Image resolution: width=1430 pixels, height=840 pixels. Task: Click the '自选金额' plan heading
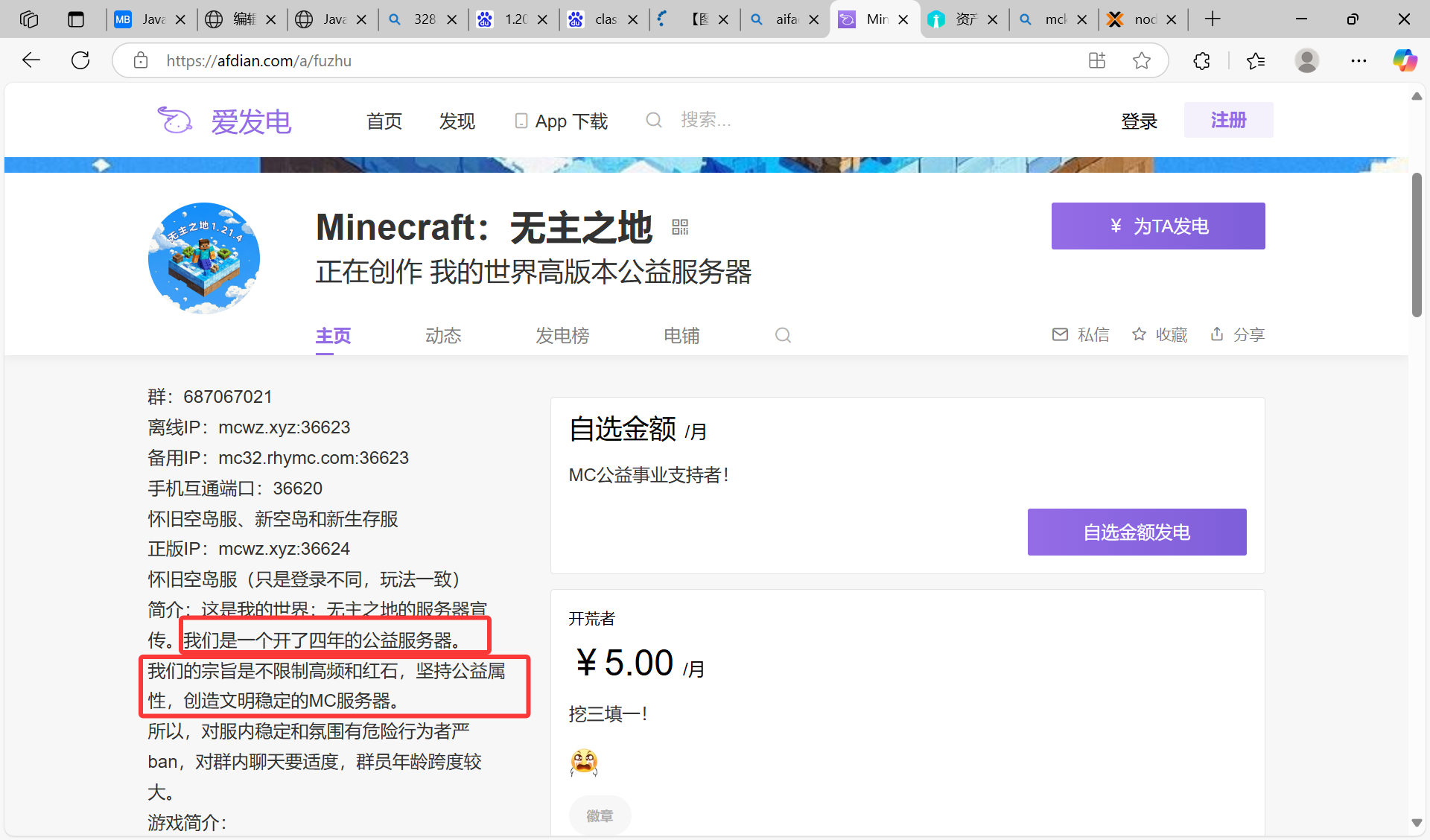pyautogui.click(x=623, y=429)
